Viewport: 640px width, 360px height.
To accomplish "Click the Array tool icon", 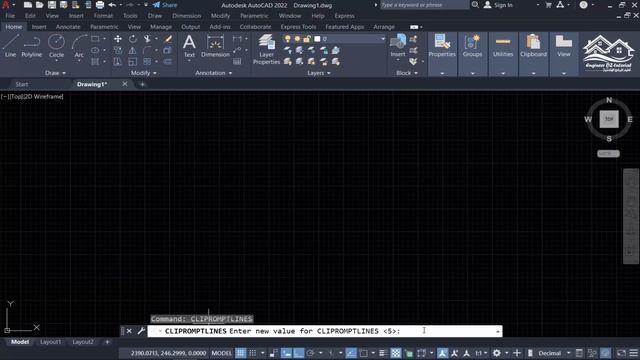I will point(147,62).
